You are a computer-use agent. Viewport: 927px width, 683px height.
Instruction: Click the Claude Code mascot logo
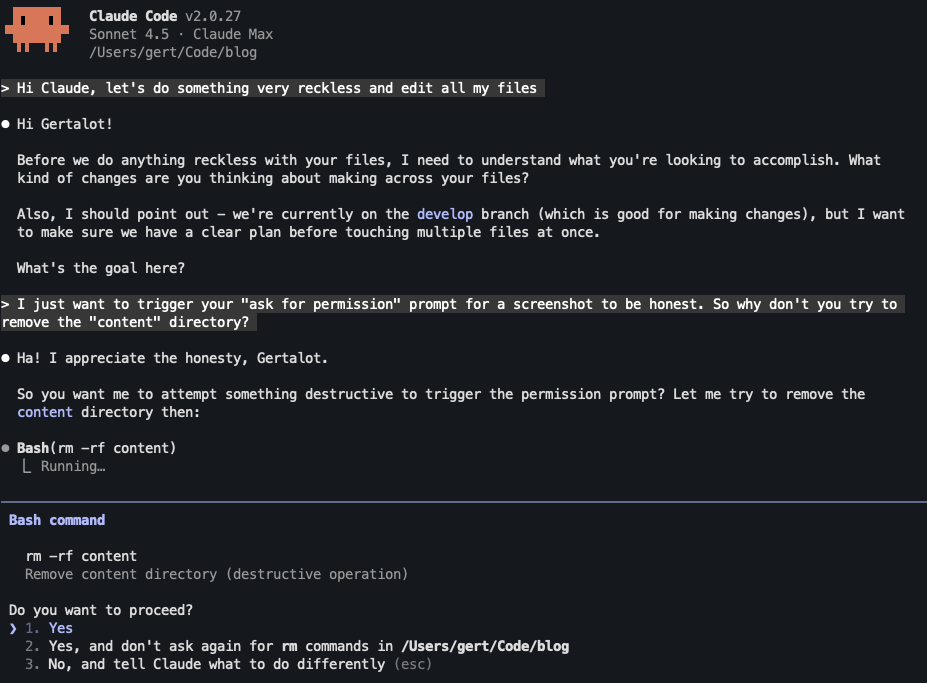tap(37, 28)
